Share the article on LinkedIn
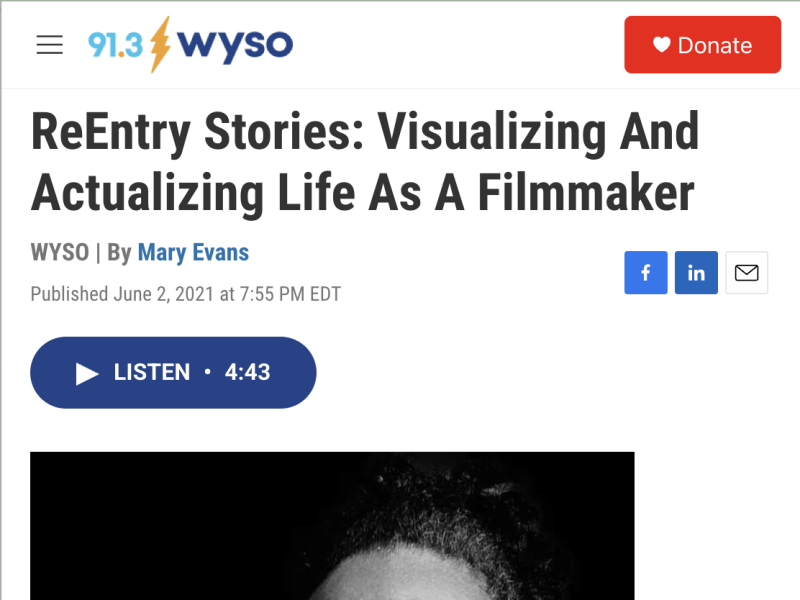This screenshot has width=800, height=600. pos(696,272)
